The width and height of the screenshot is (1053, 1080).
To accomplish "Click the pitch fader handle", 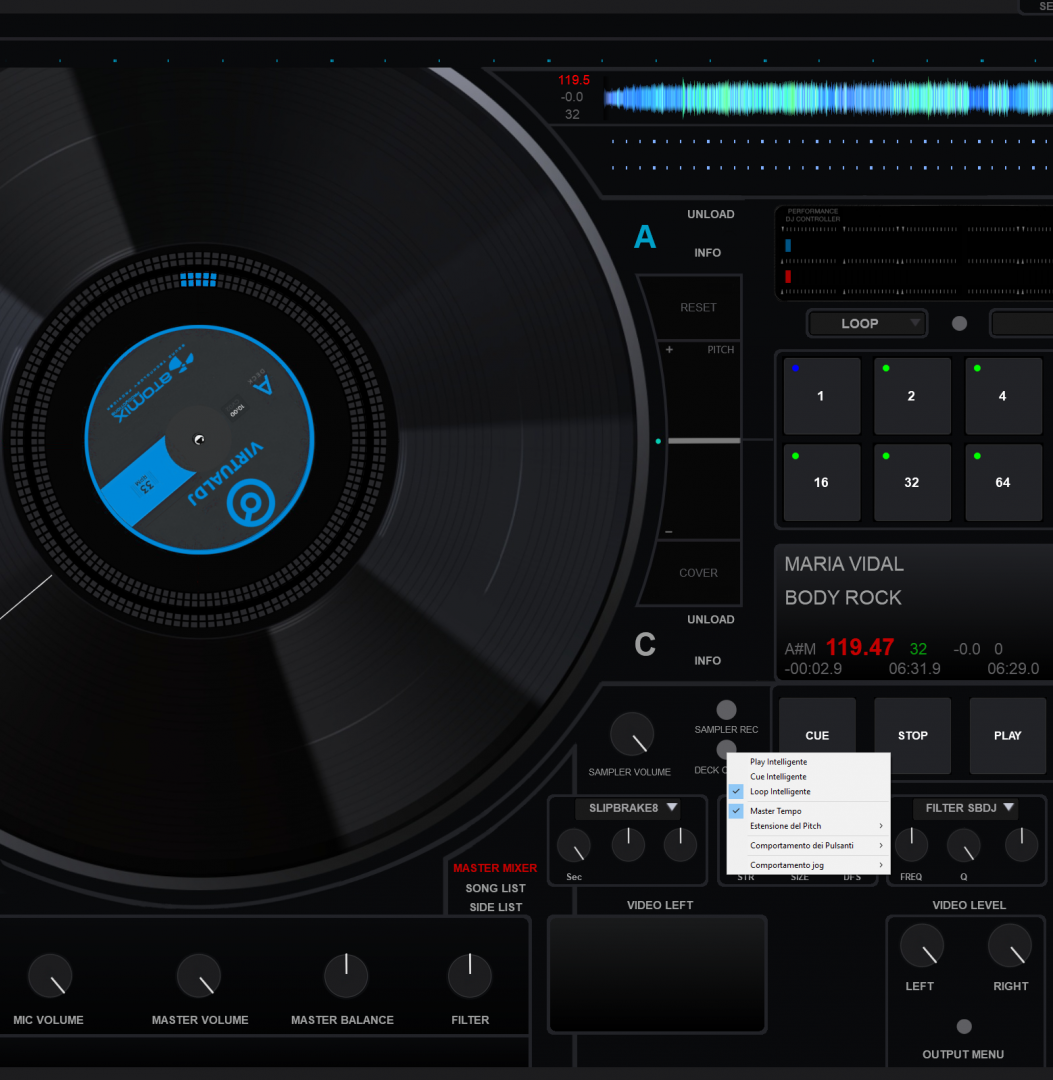I will click(704, 441).
